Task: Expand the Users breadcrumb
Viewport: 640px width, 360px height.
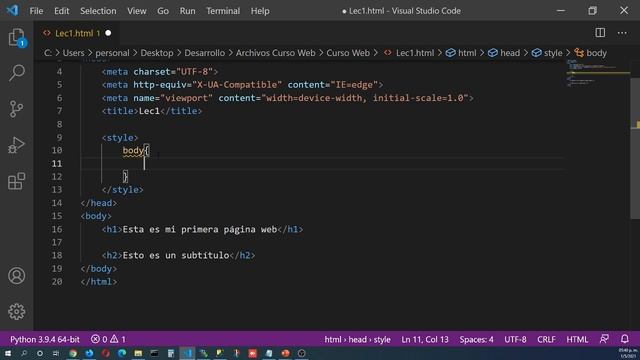Action: (x=73, y=53)
